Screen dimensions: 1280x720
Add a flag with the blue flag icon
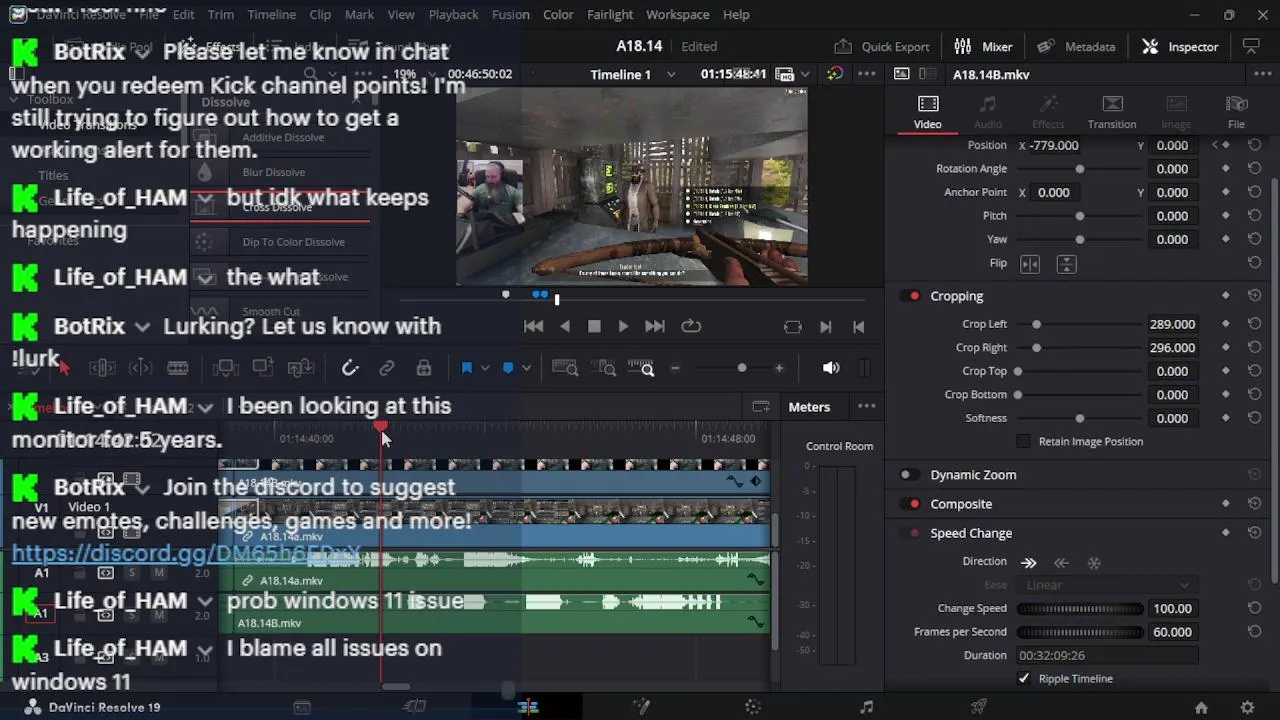click(466, 368)
